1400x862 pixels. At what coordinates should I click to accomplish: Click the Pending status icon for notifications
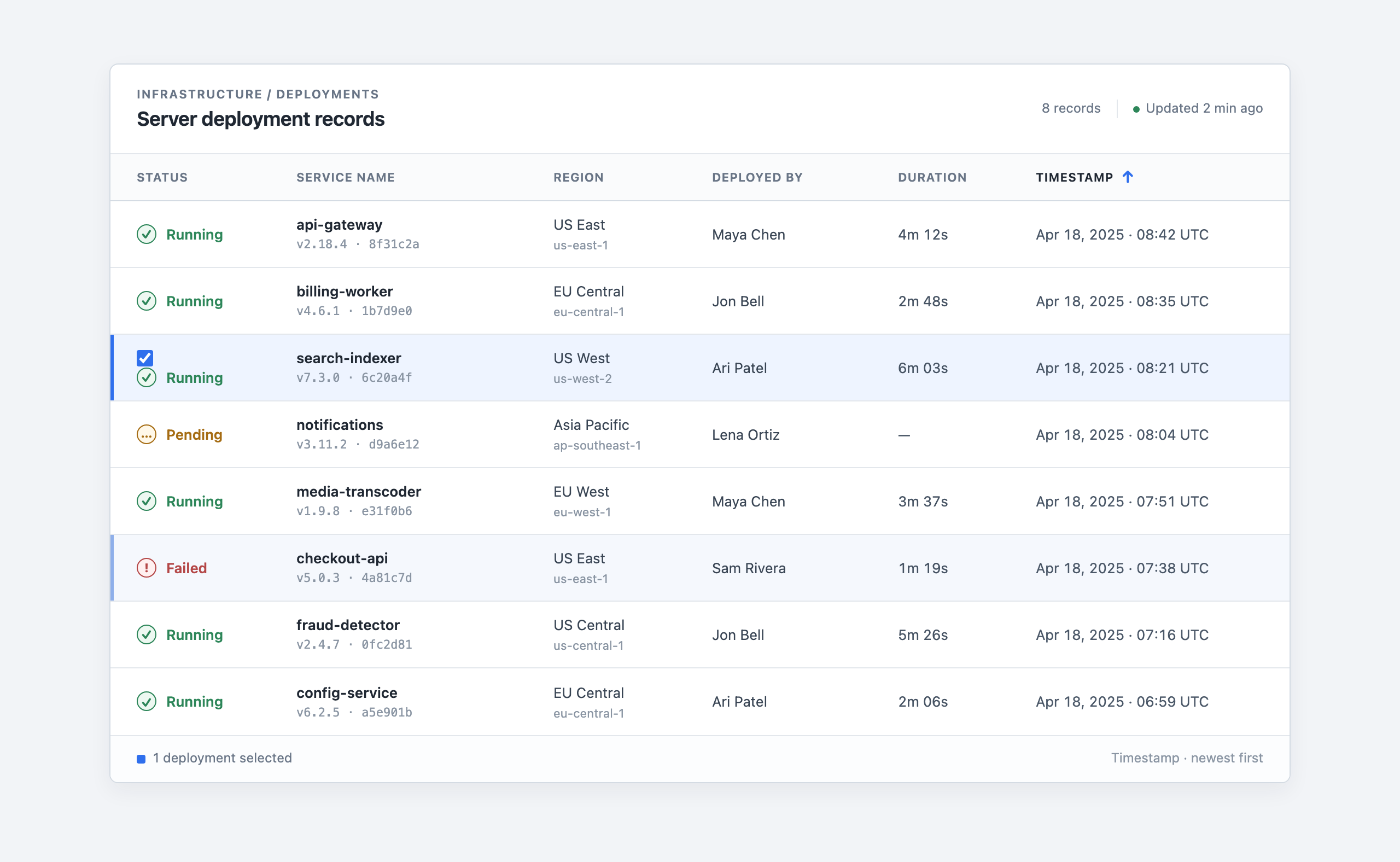147,434
